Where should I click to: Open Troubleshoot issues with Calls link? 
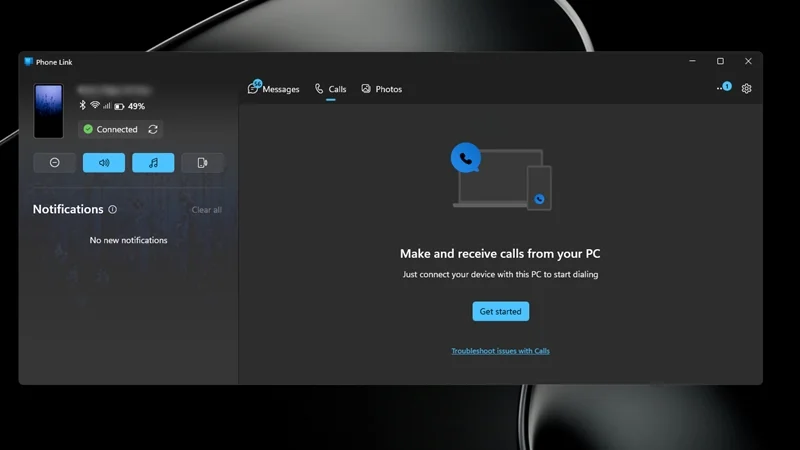(501, 351)
